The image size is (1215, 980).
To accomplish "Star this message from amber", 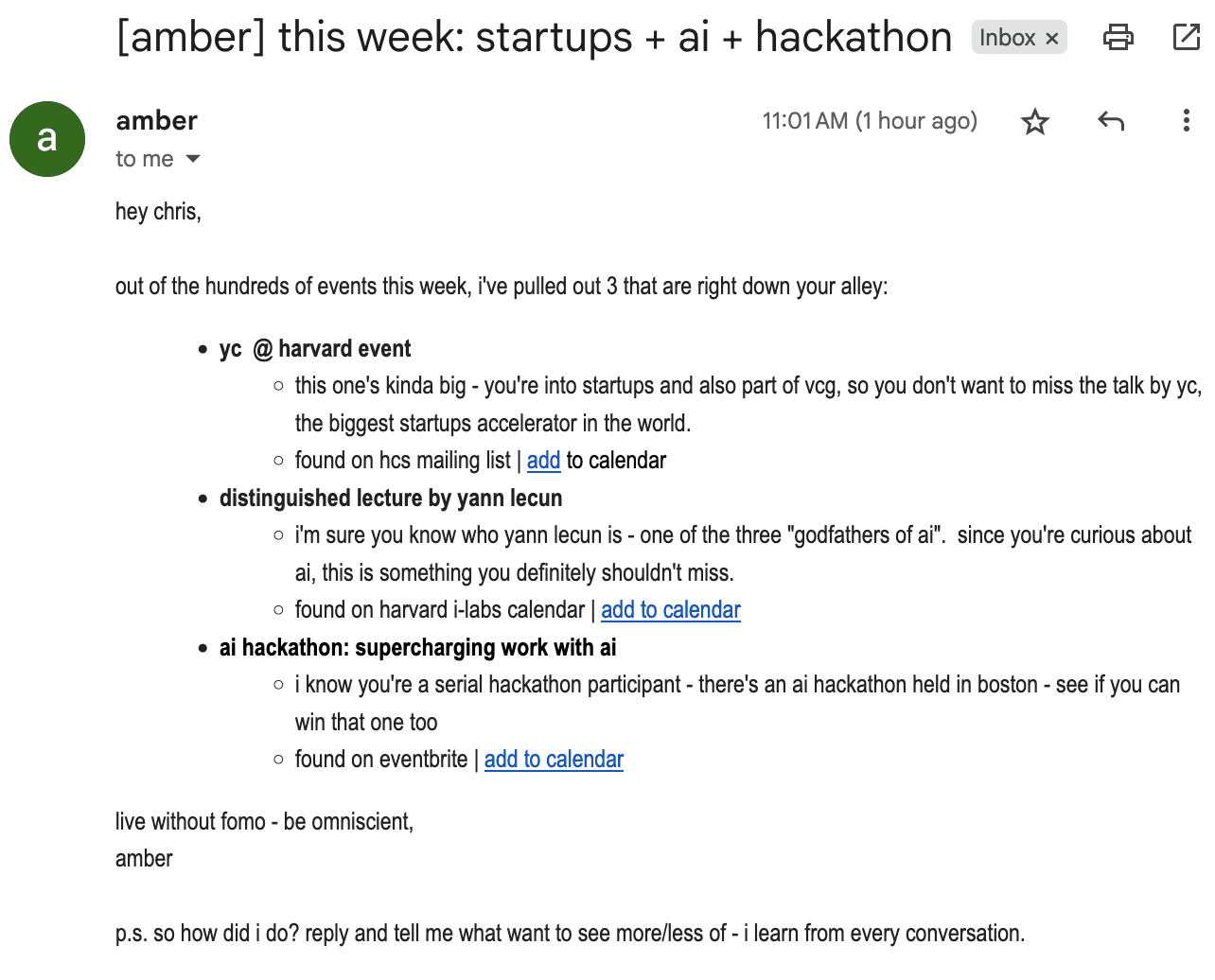I will (x=1035, y=121).
